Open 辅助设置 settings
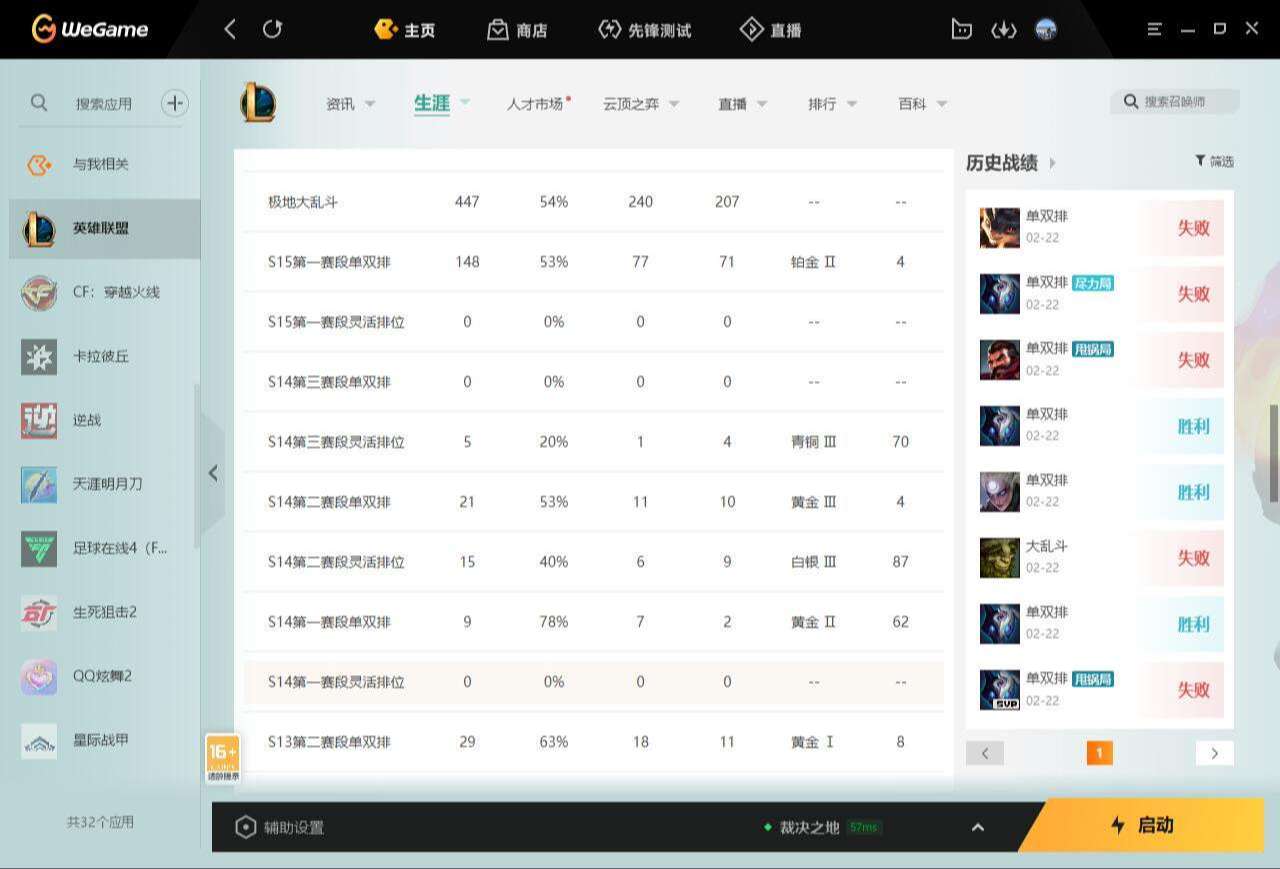Screen dimensions: 1280x869 pos(279,827)
